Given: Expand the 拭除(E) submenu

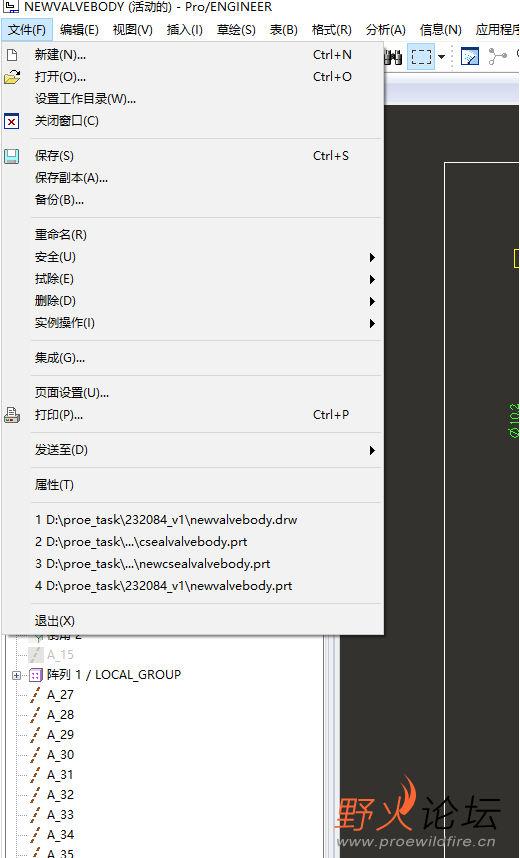Looking at the screenshot, I should click(372, 279).
